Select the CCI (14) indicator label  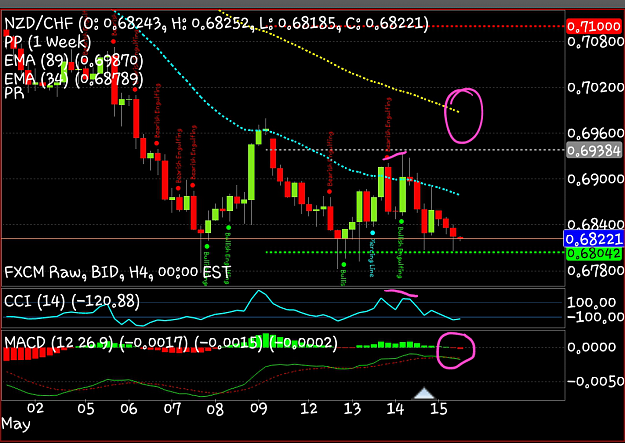point(72,301)
